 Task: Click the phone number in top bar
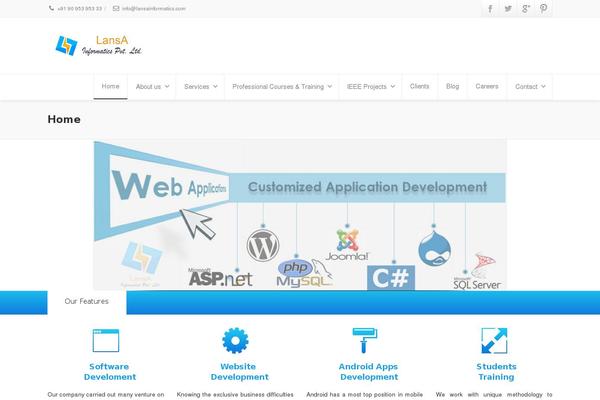pos(80,8)
